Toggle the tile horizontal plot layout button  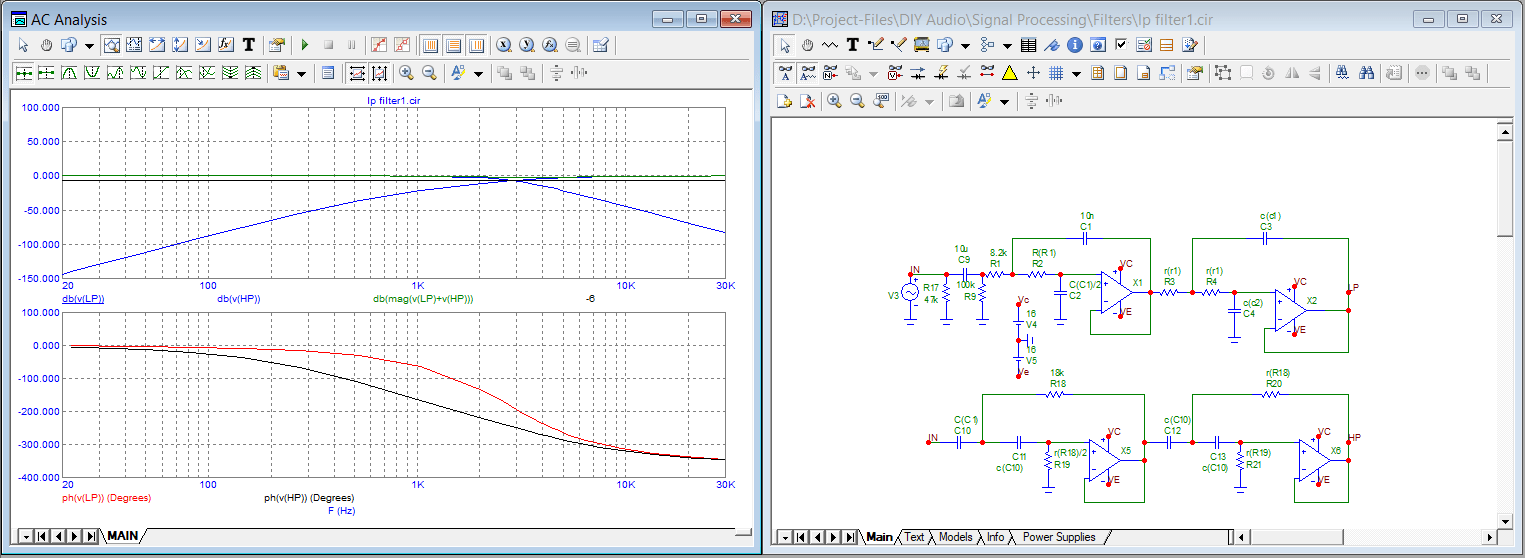tap(454, 45)
